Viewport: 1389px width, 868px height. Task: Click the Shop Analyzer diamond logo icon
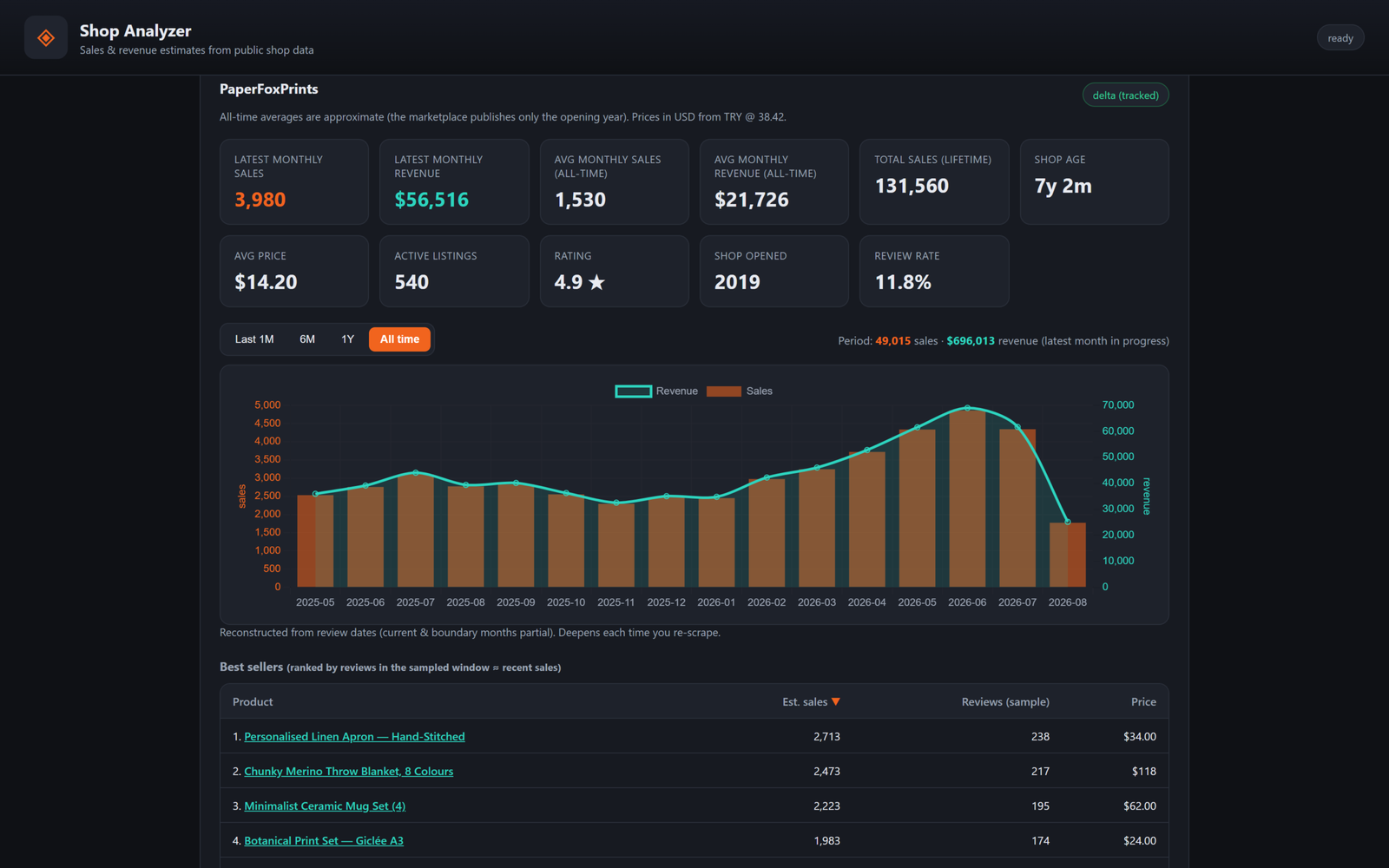click(46, 37)
